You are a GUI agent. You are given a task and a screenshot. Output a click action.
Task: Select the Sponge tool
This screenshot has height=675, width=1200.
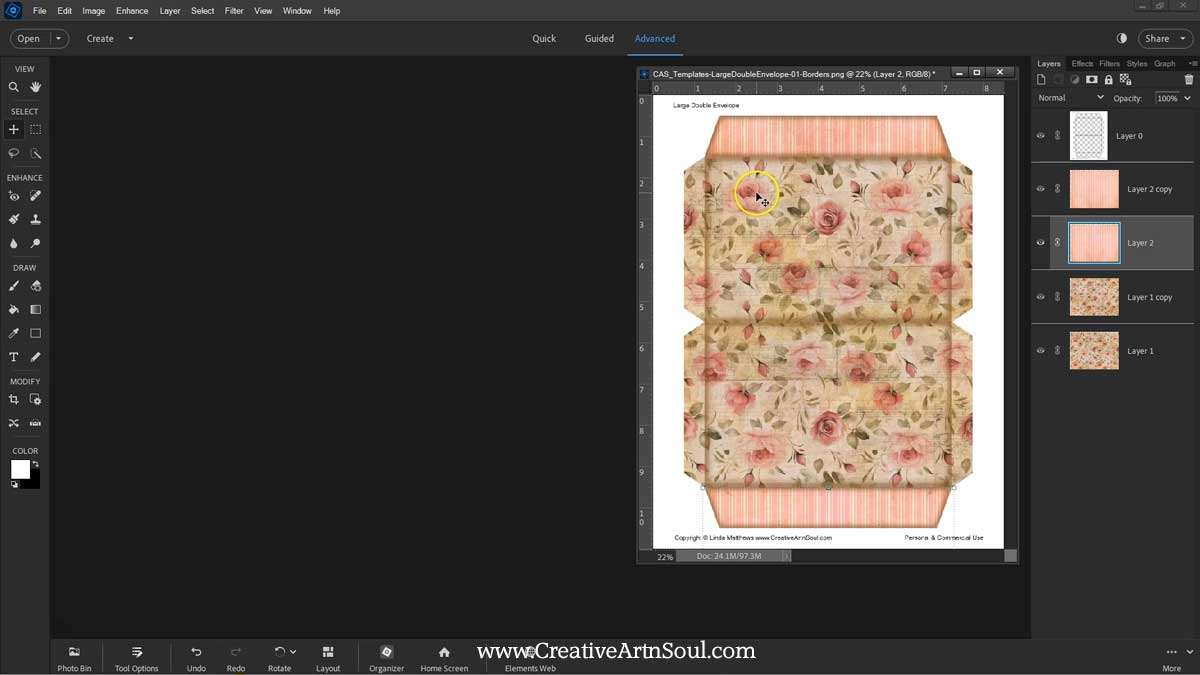pos(35,243)
